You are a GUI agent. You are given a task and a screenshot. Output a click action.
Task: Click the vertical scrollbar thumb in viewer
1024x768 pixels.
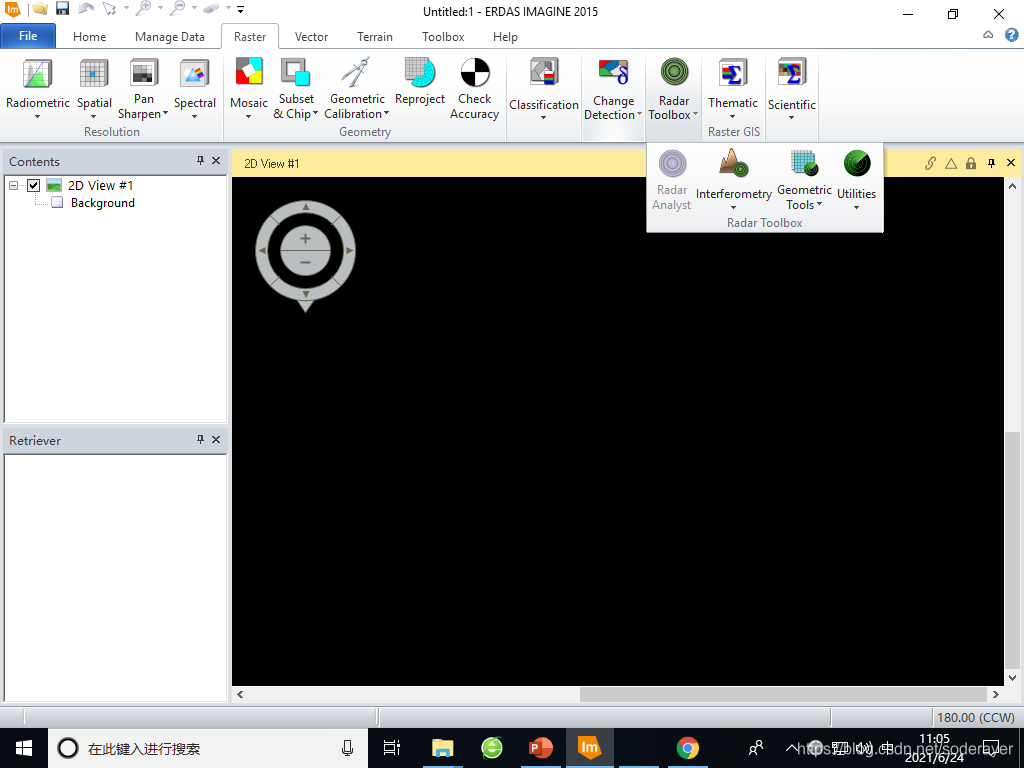(1012, 550)
